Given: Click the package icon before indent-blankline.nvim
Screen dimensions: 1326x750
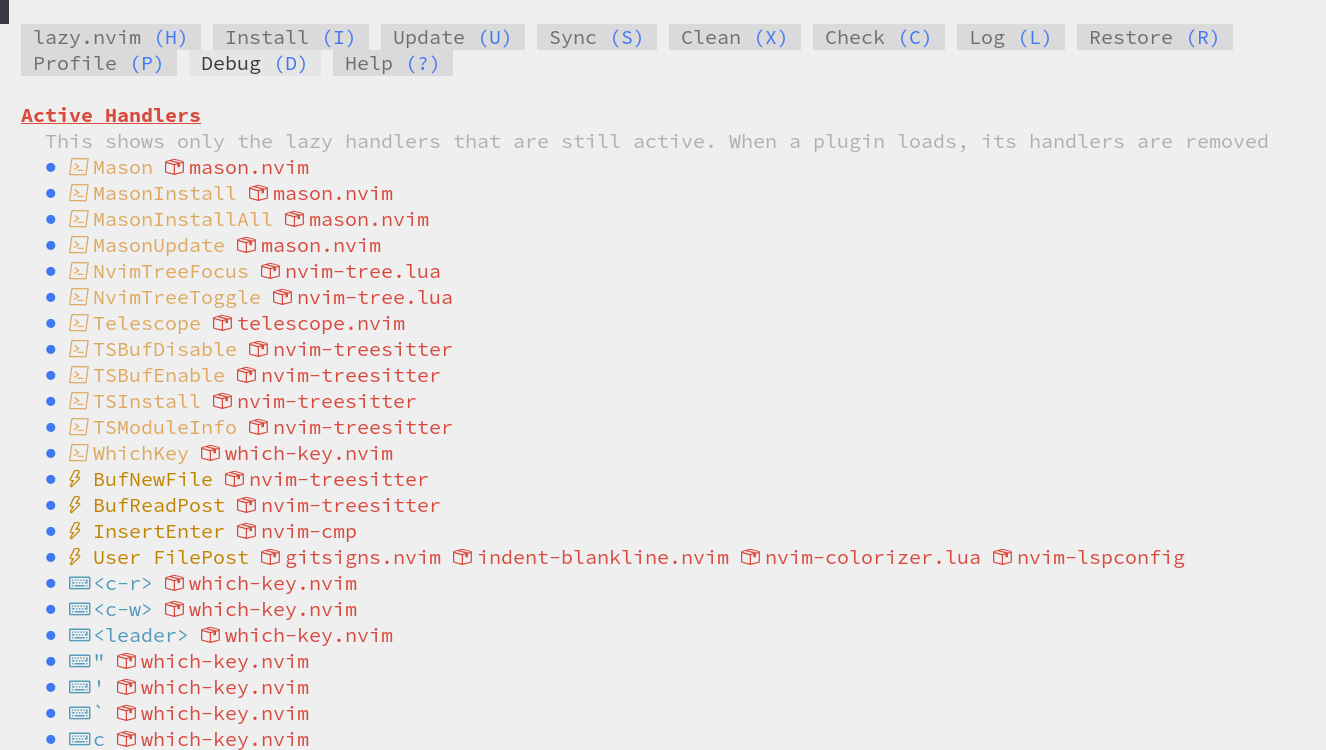Looking at the screenshot, I should [x=462, y=557].
